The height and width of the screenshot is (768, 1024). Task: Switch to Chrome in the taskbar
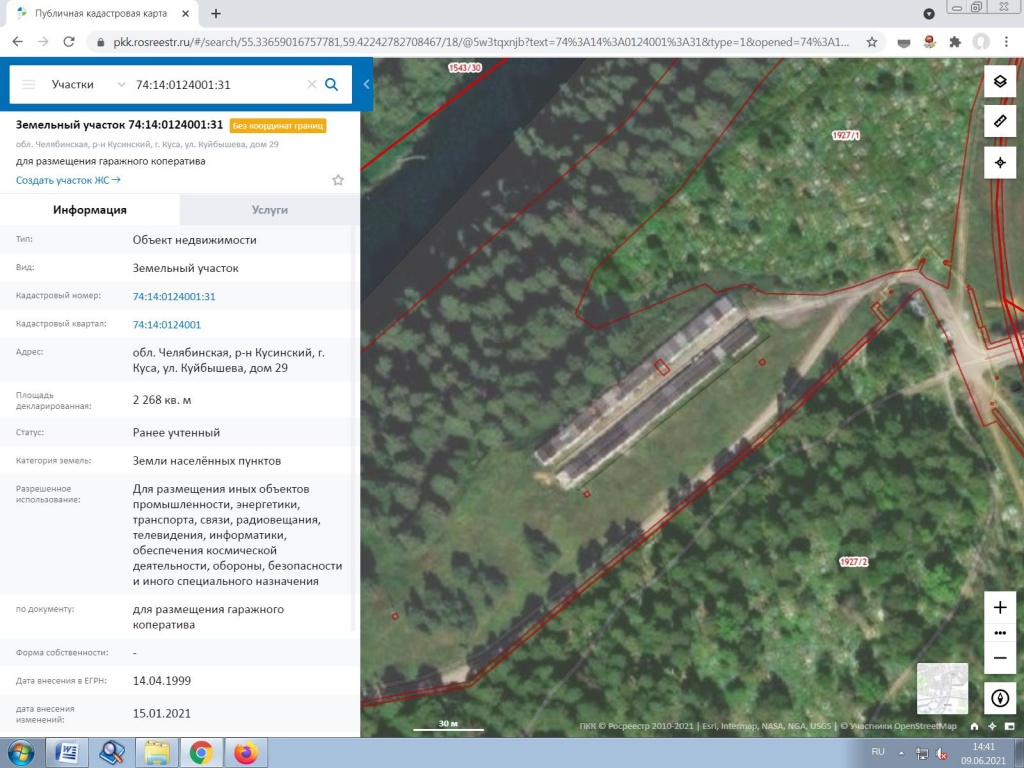201,753
